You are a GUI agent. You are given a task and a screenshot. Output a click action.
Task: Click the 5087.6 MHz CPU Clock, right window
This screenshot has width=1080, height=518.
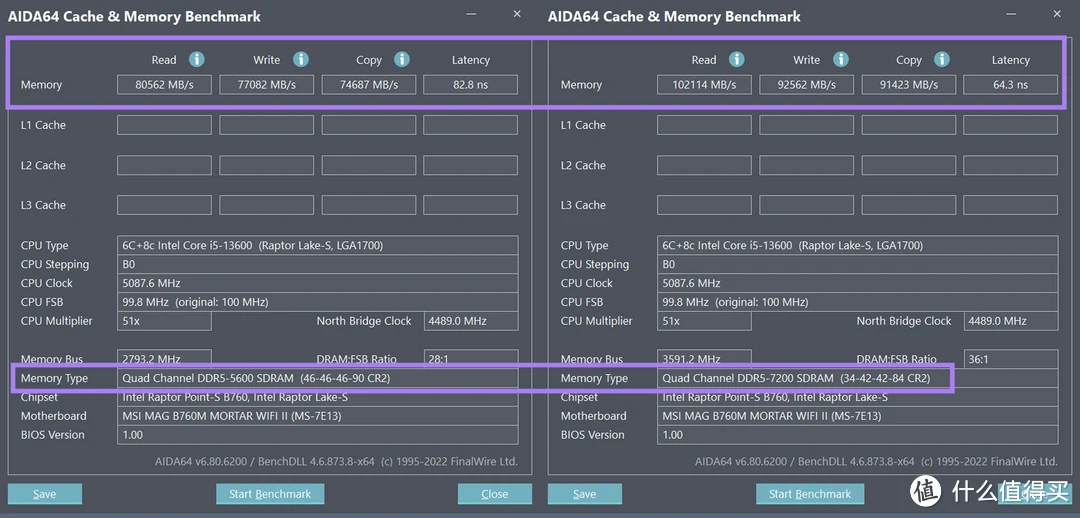858,283
